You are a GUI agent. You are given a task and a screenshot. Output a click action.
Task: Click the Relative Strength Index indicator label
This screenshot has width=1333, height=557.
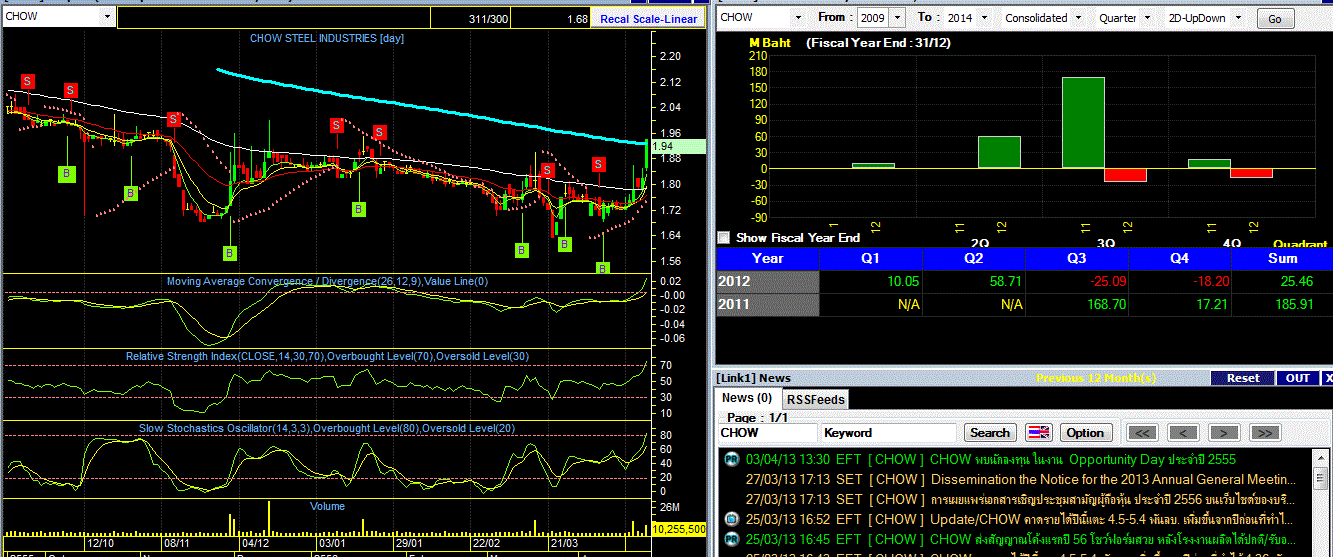326,356
